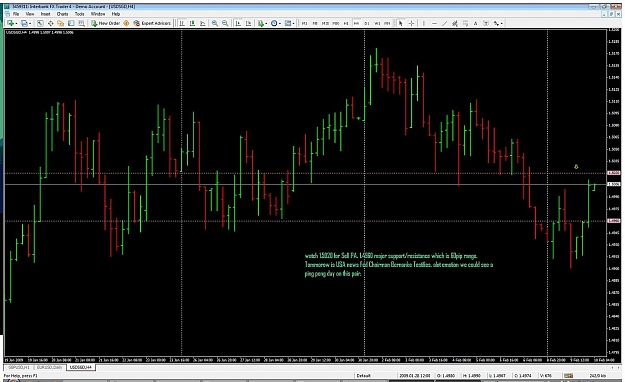
Task: Draw a vertical line tool
Action: (424, 24)
